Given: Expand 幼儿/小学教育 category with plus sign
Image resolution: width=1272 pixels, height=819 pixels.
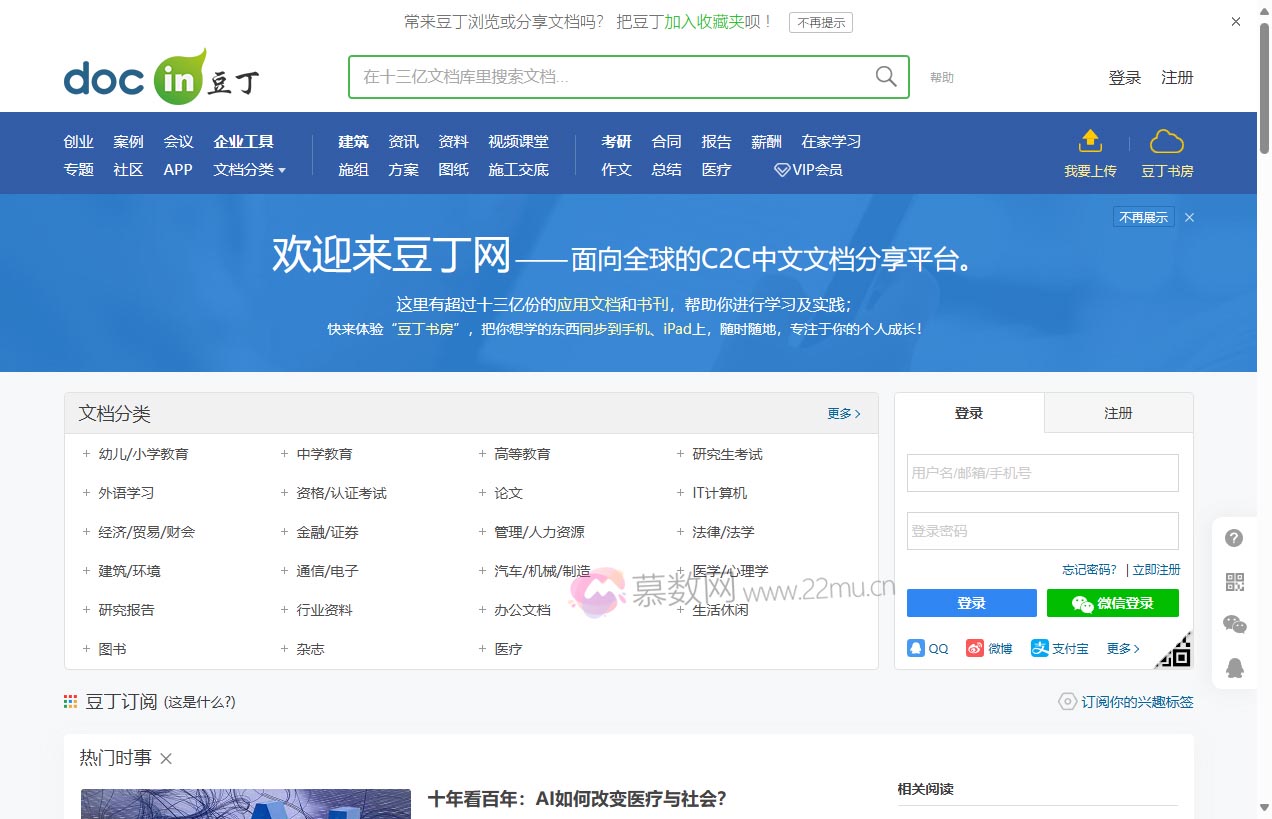Looking at the screenshot, I should 85,453.
